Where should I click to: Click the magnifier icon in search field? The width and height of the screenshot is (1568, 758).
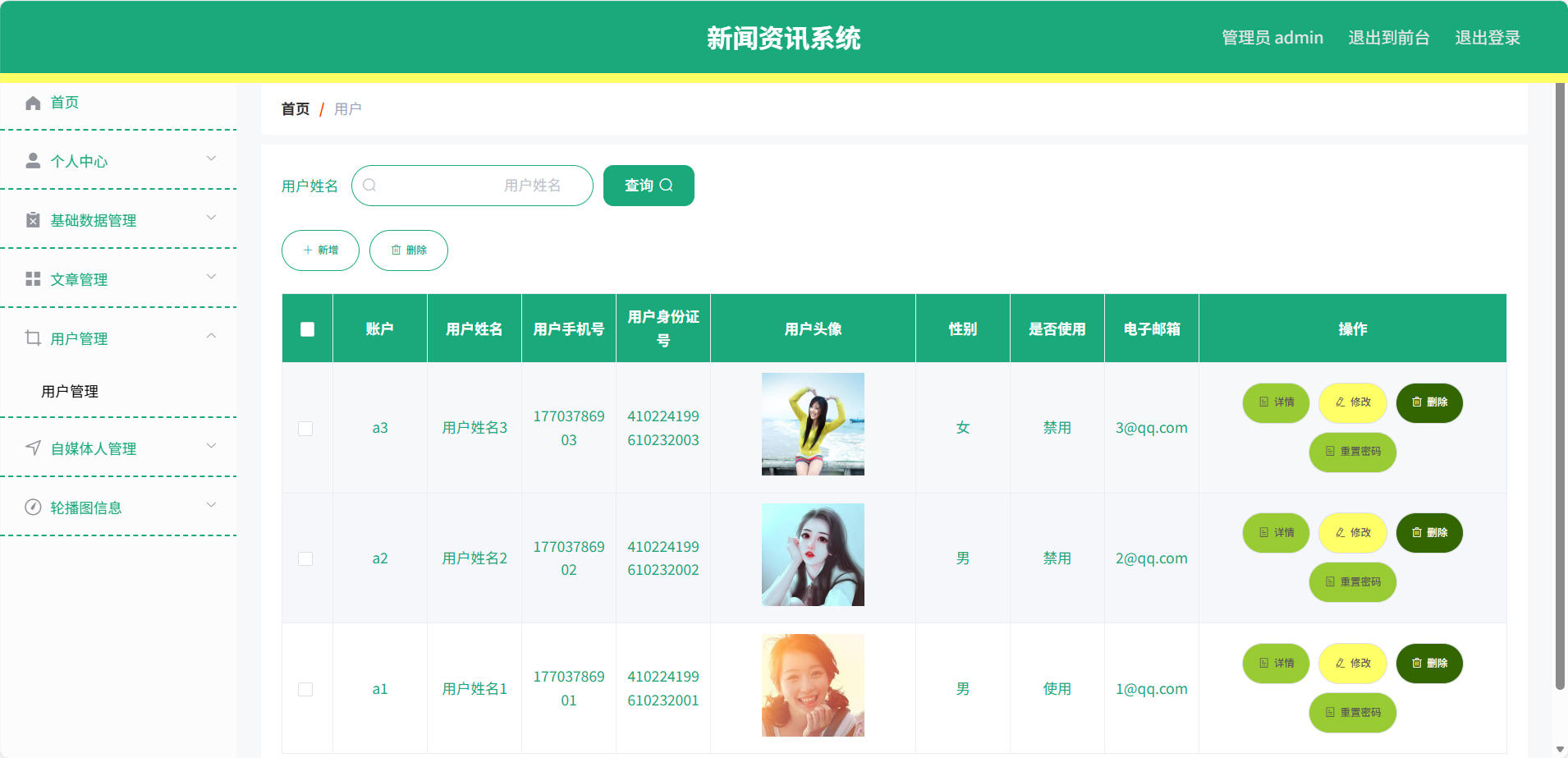click(369, 185)
